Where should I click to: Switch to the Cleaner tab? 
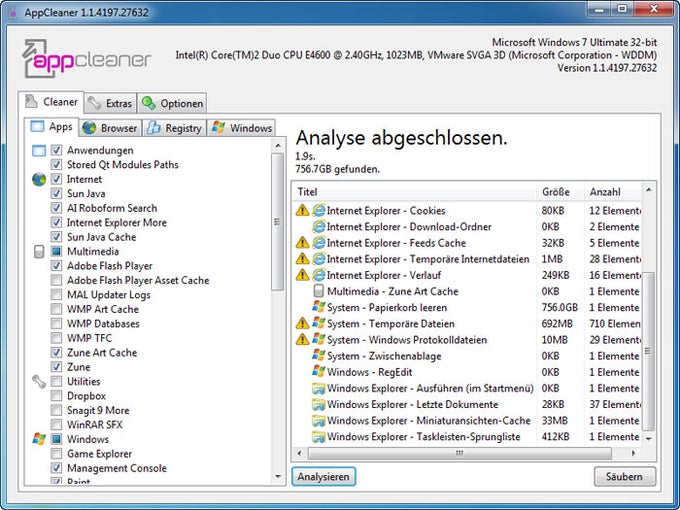51,102
